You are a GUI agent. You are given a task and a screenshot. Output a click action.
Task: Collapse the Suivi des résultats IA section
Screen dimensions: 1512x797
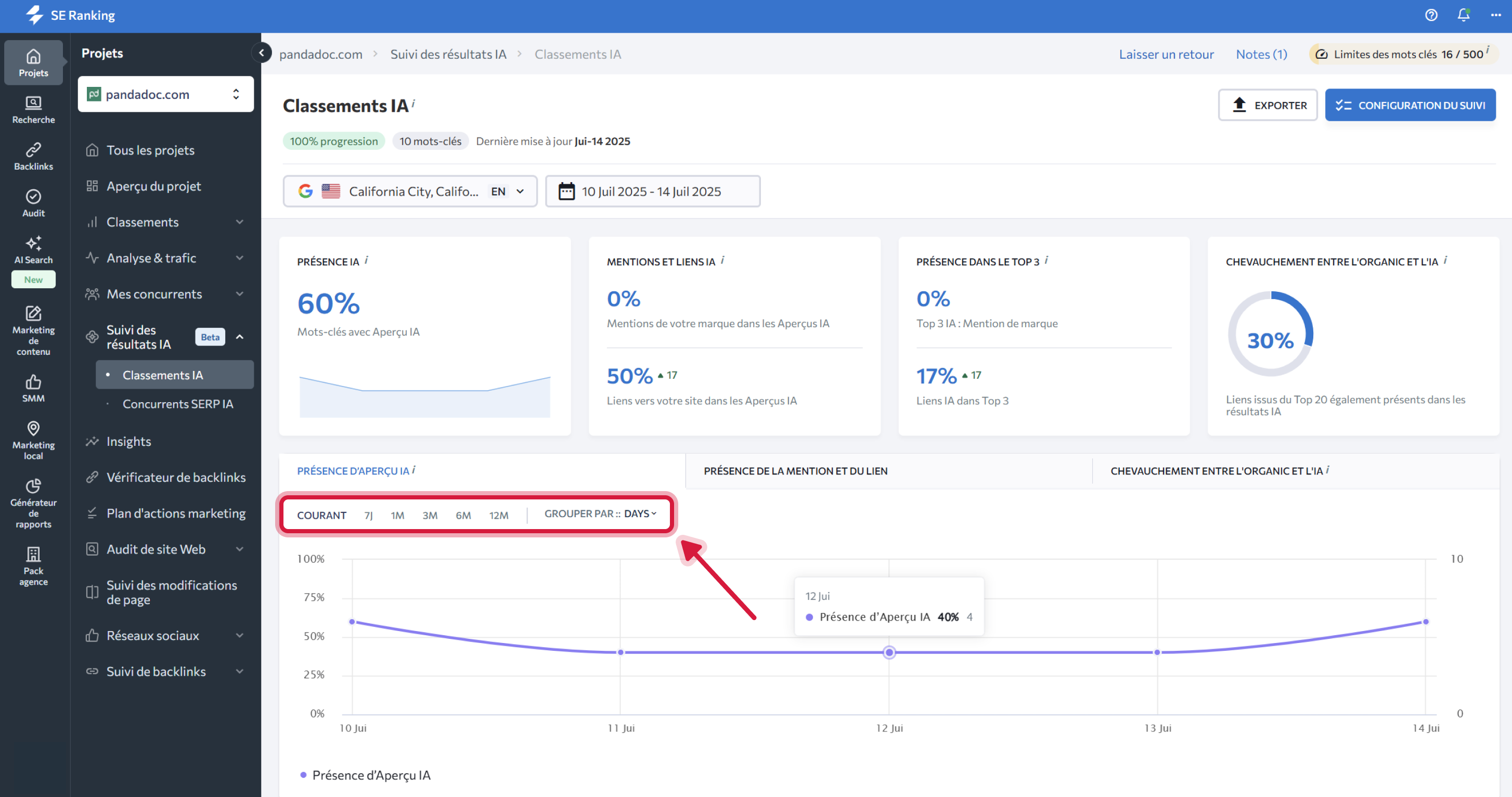point(239,337)
